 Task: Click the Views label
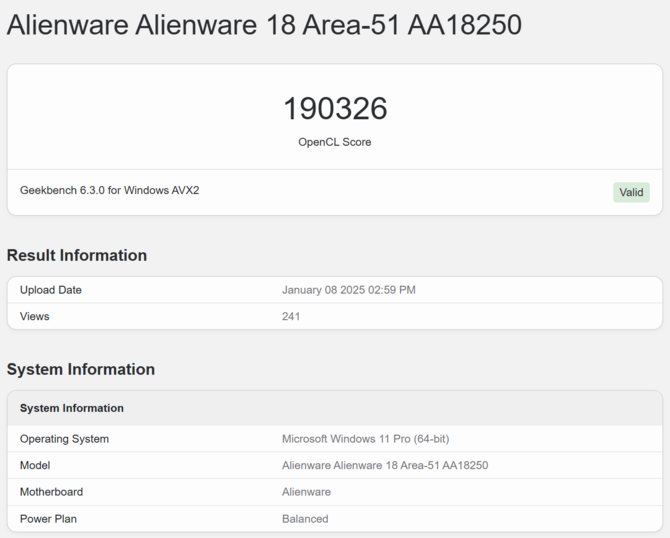(35, 316)
